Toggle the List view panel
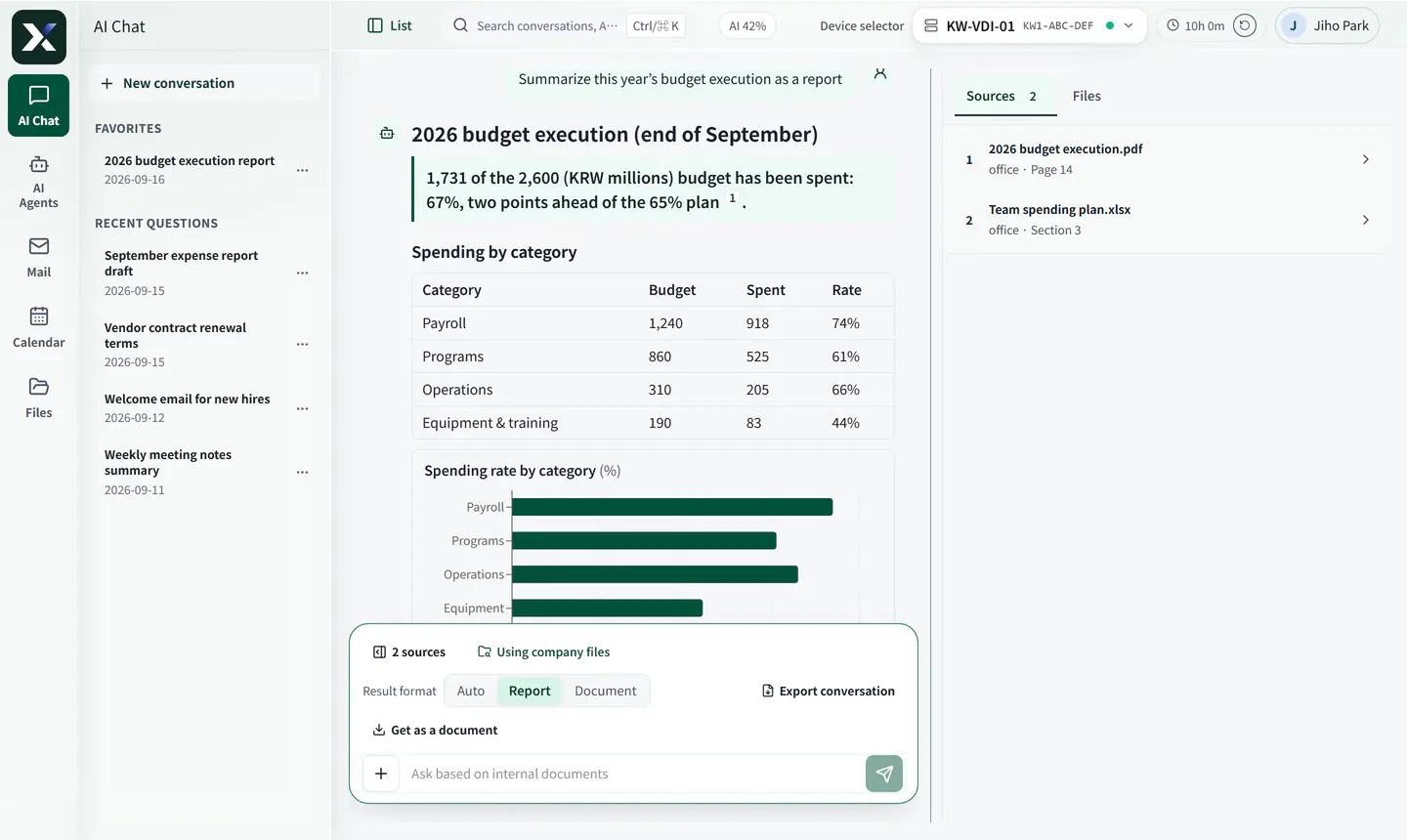The width and height of the screenshot is (1407, 840). pyautogui.click(x=390, y=25)
